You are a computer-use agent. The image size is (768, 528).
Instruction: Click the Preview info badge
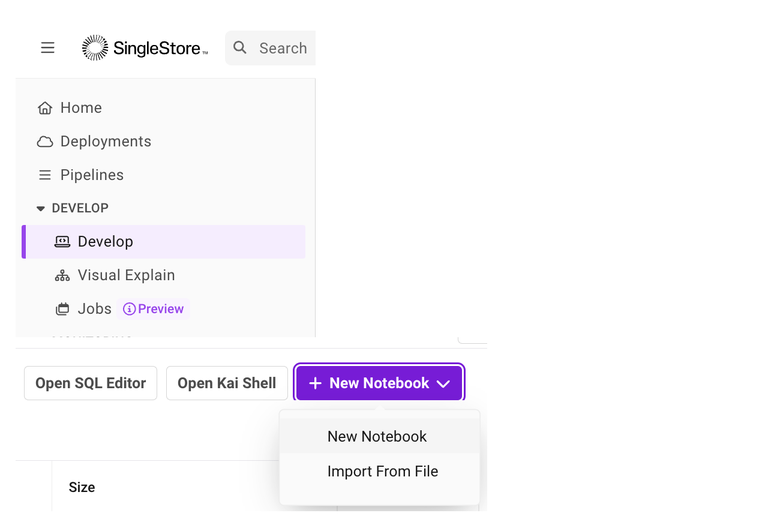pyautogui.click(x=153, y=309)
